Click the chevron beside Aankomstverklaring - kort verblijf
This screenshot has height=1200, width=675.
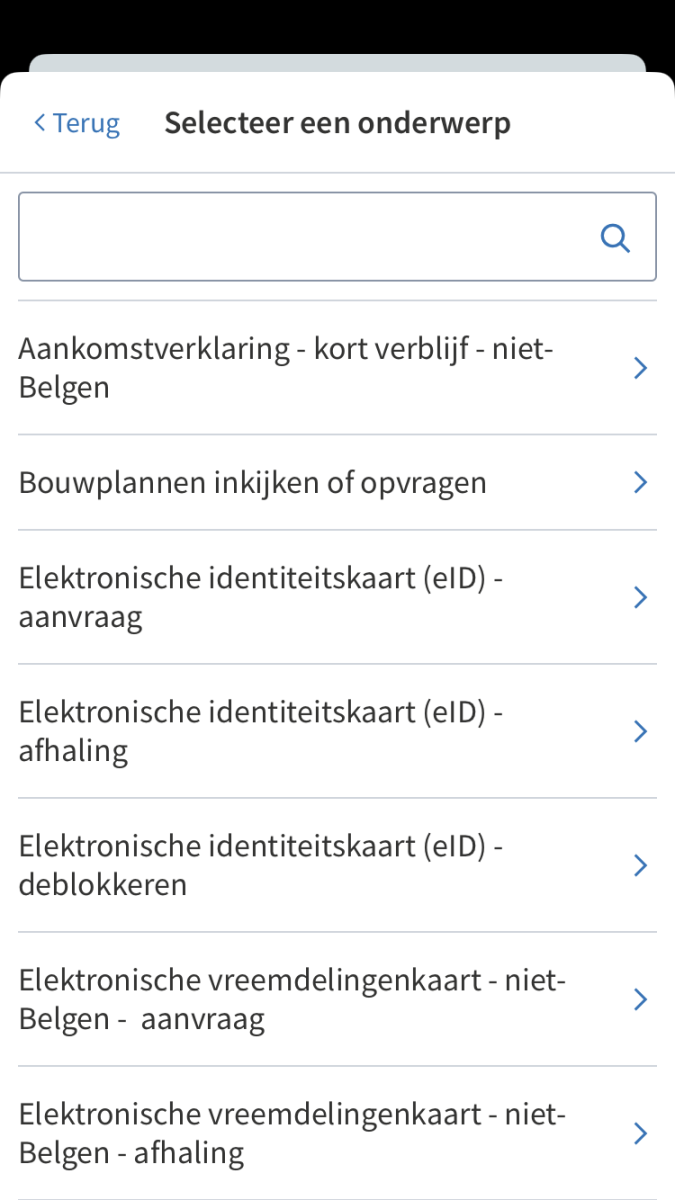(x=640, y=368)
